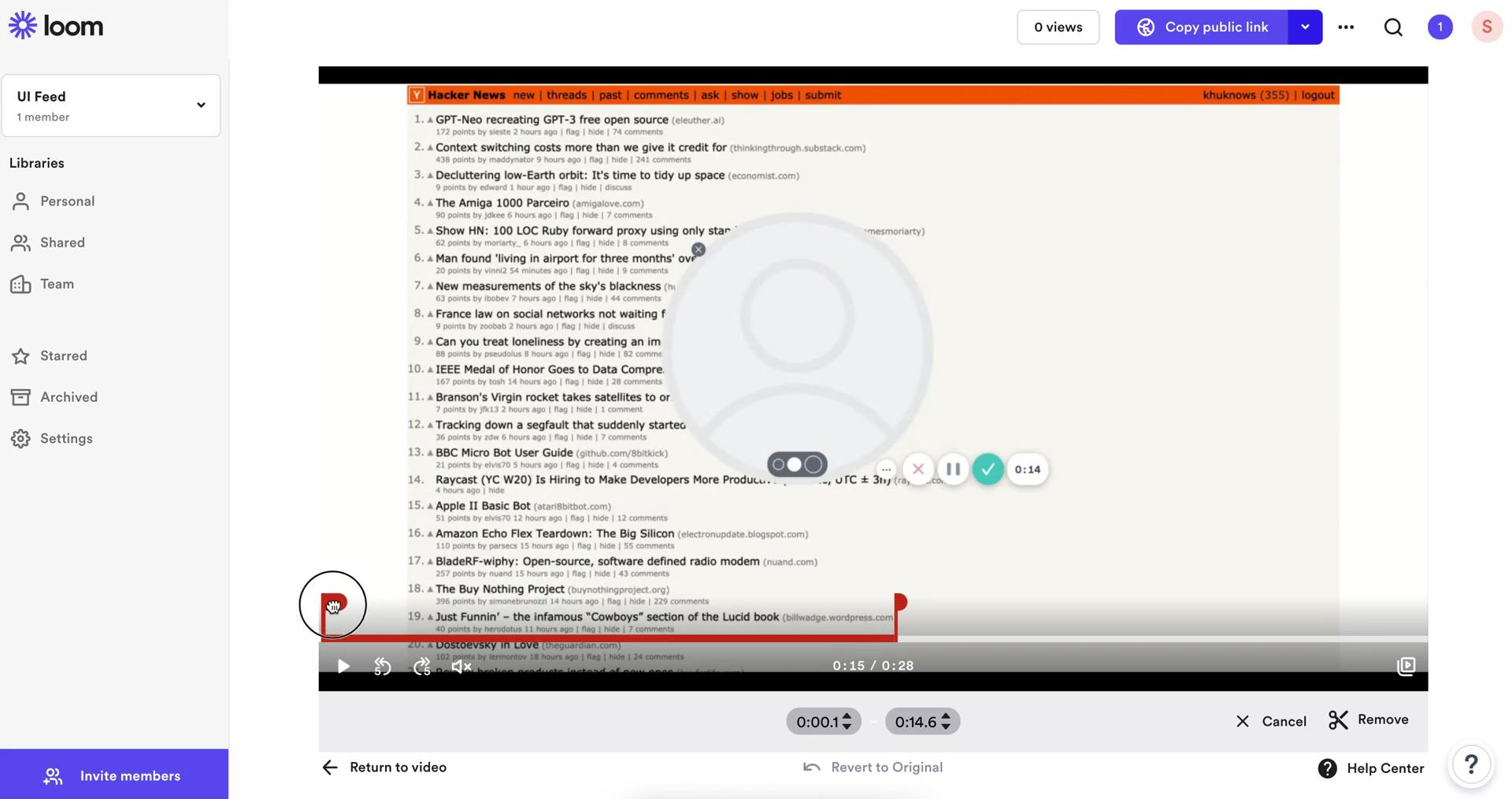This screenshot has height=799, width=1512.
Task: Go to Starred videos
Action: 49,356
